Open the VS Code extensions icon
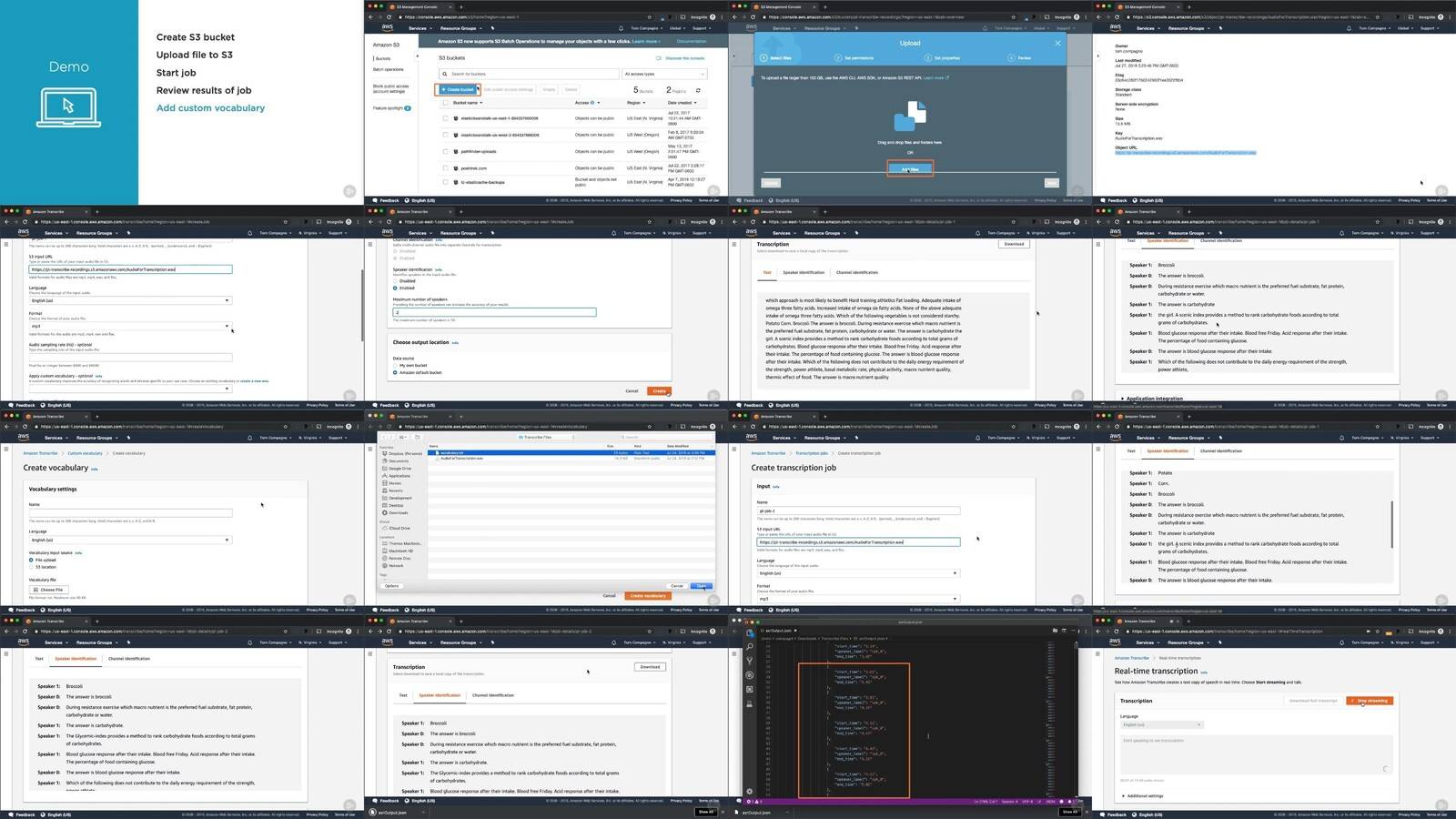 click(x=750, y=690)
